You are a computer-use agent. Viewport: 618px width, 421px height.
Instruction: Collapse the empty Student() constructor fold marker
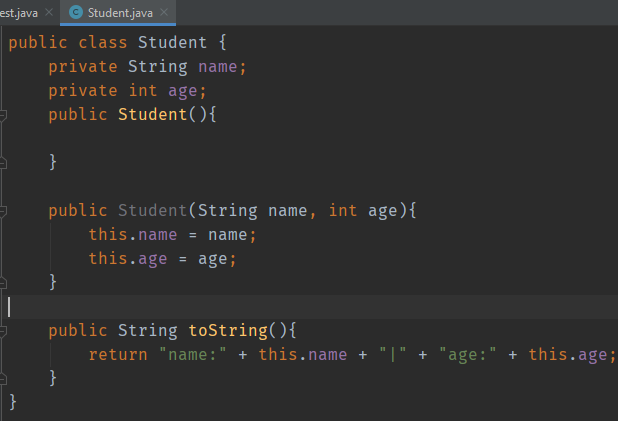coord(3,115)
